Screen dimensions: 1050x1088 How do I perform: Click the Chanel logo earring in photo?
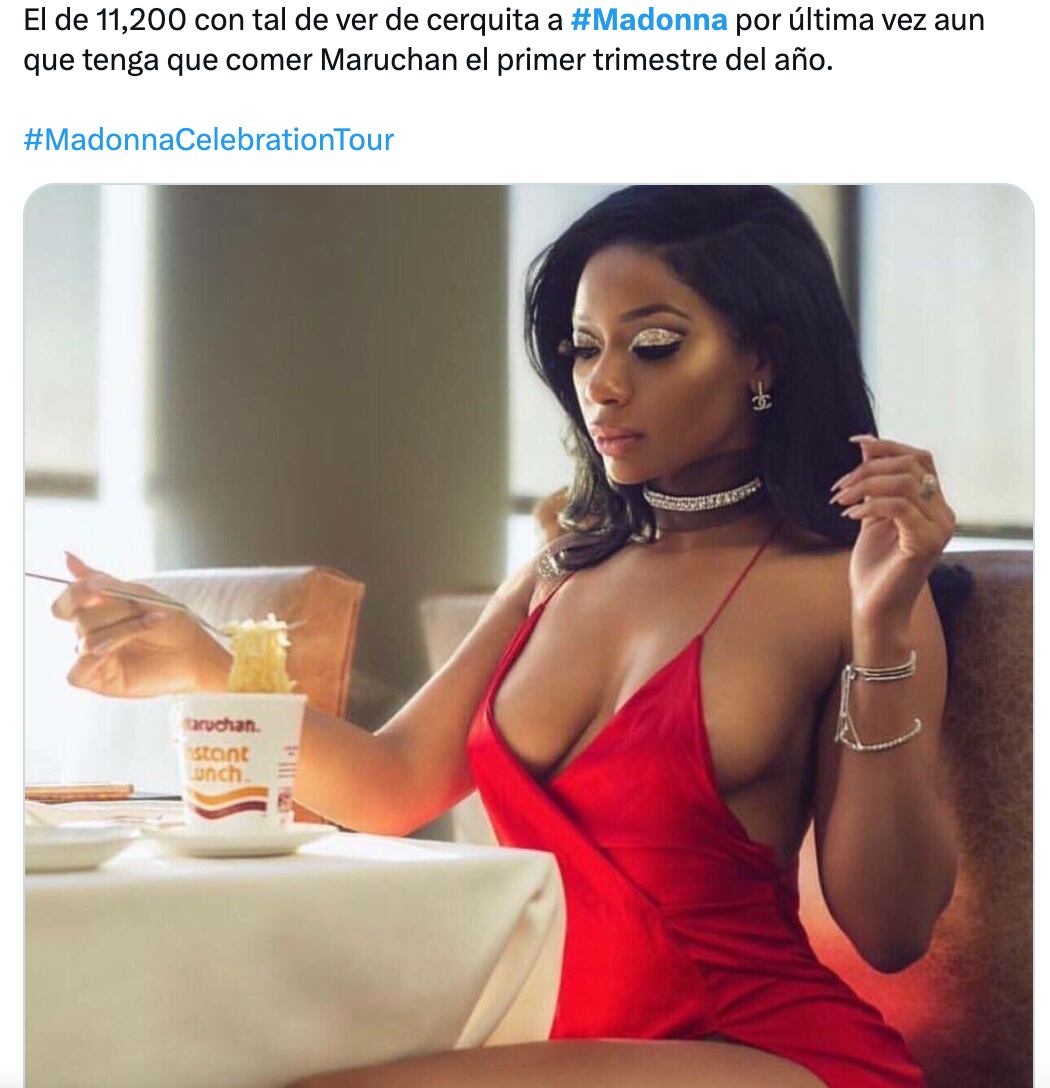[761, 396]
